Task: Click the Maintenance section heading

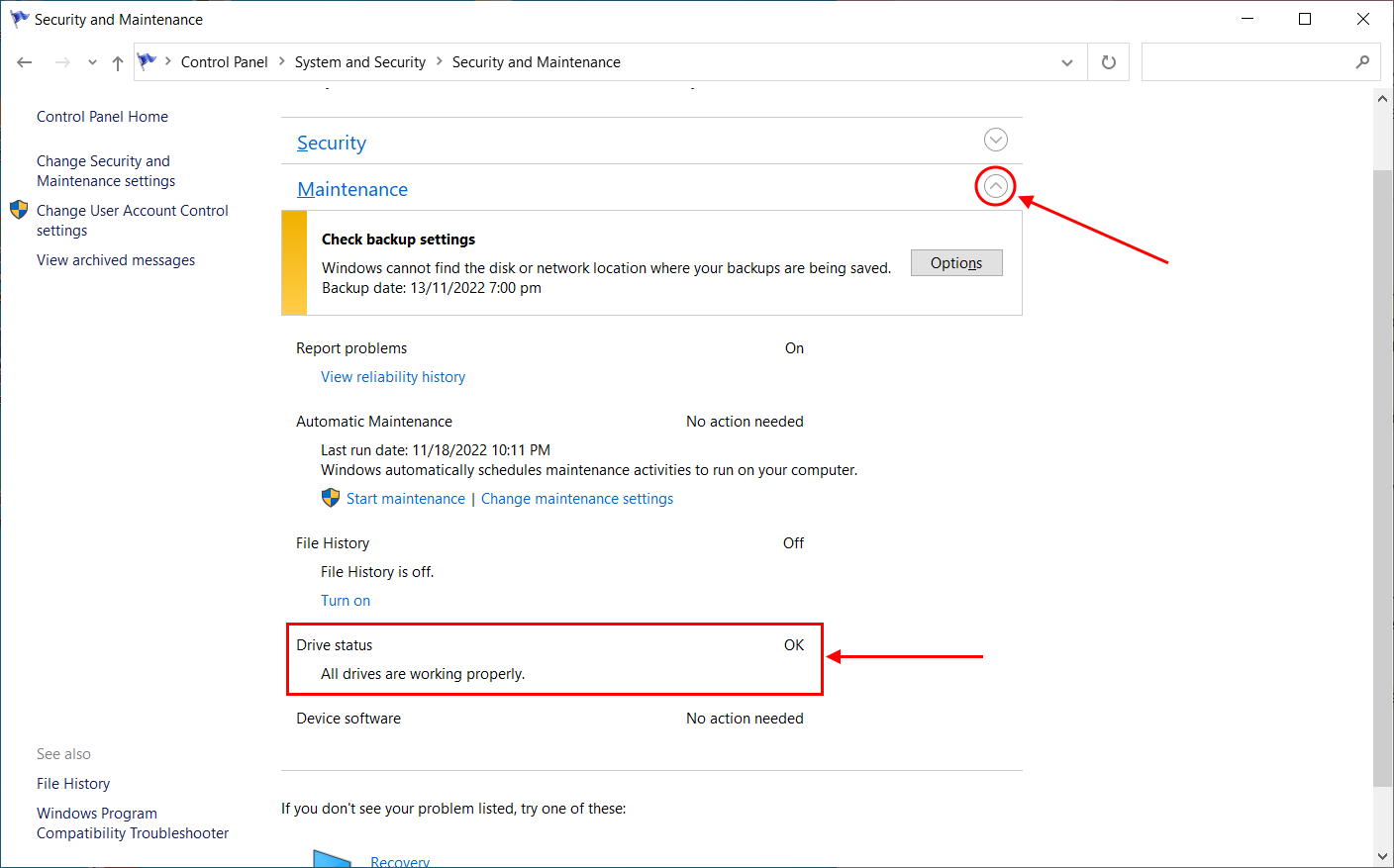Action: 352,189
